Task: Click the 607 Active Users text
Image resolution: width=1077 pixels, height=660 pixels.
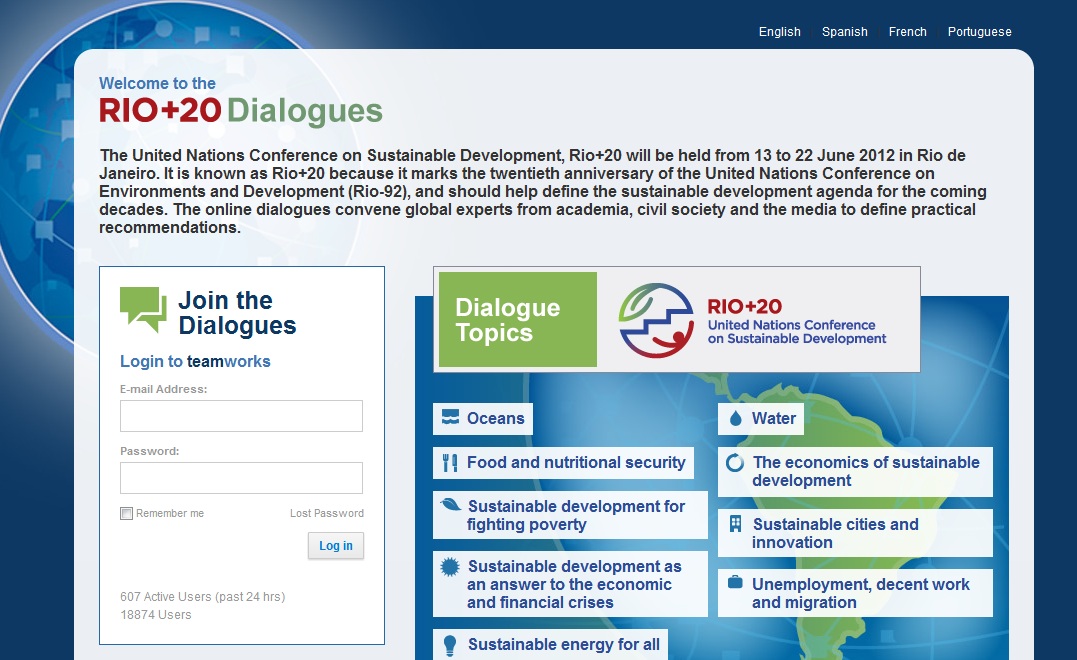Action: pyautogui.click(x=203, y=597)
